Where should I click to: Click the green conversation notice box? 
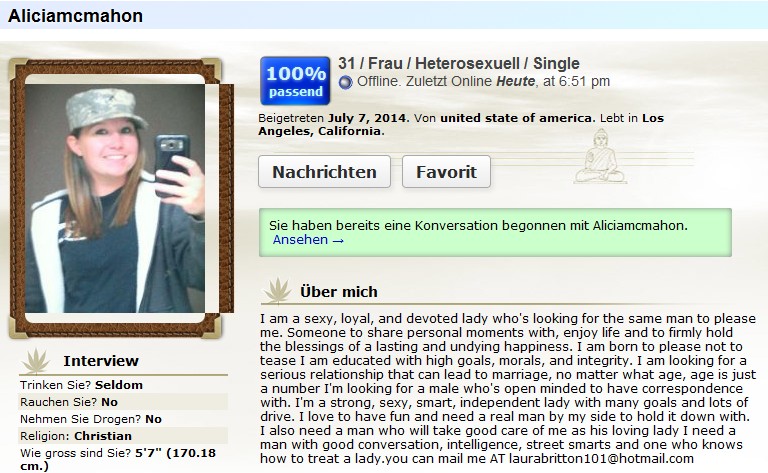click(x=495, y=233)
